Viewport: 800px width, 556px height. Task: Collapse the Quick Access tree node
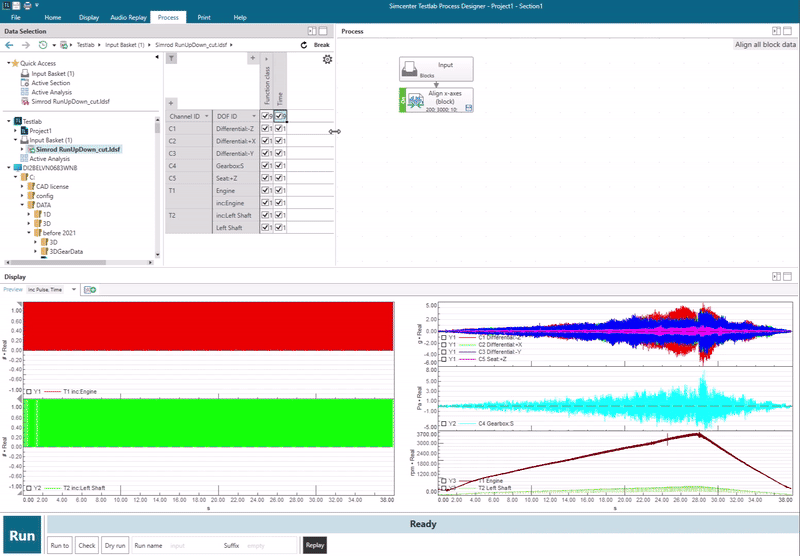click(8, 63)
